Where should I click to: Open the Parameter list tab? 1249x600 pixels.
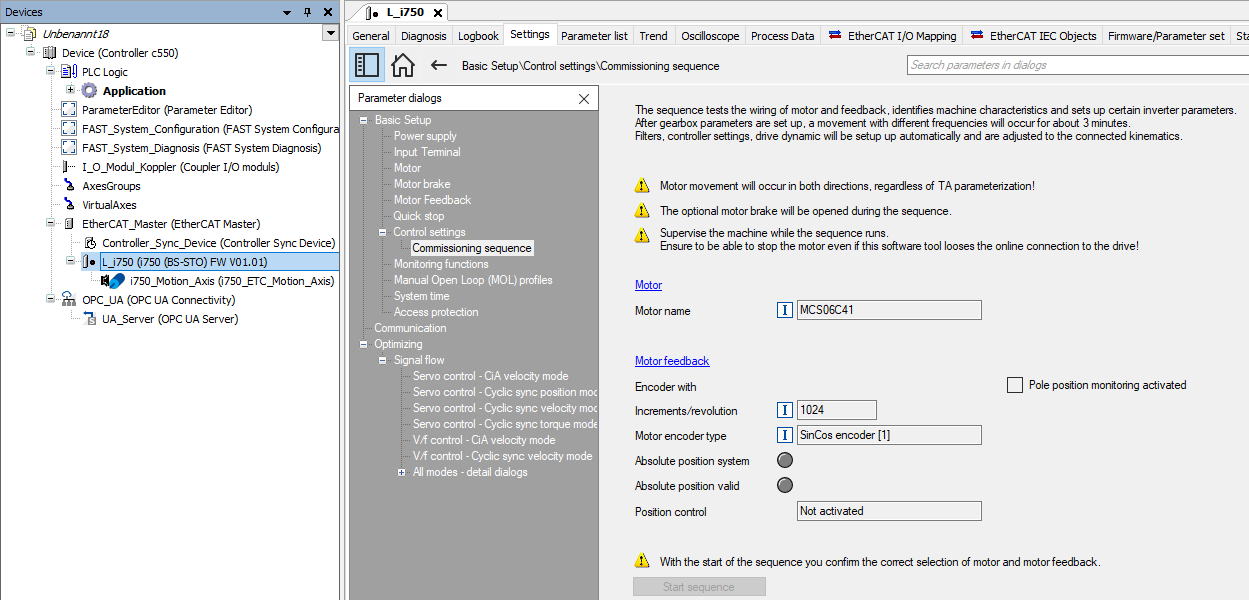click(x=594, y=36)
